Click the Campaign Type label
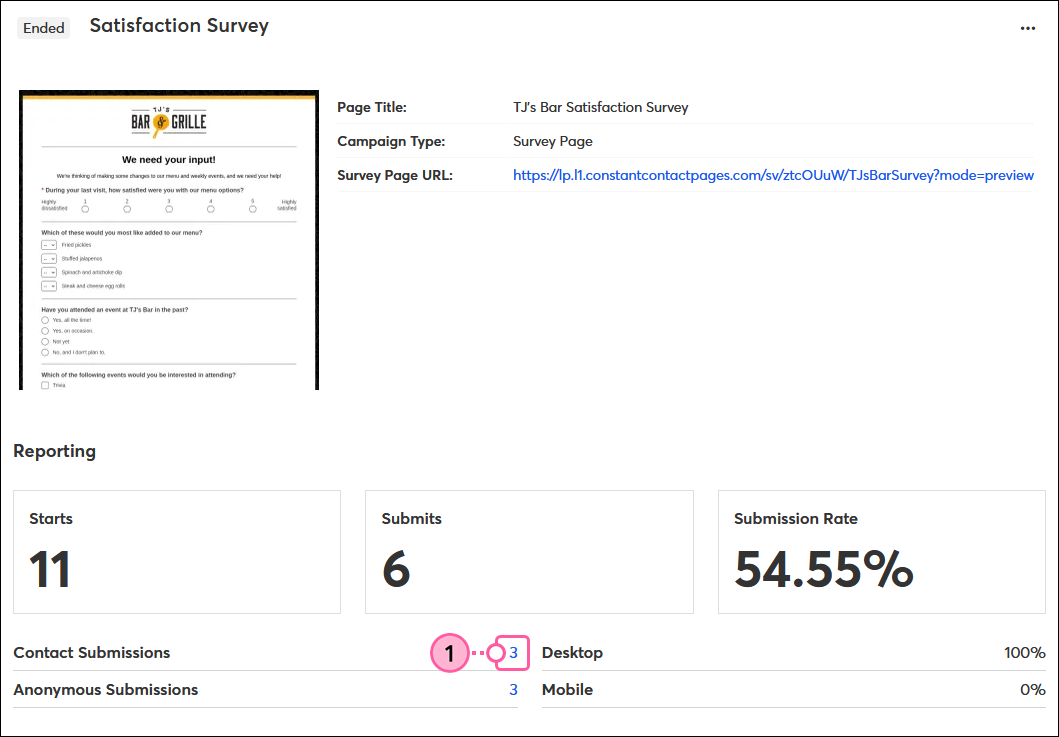The height and width of the screenshot is (737, 1059). (x=391, y=141)
